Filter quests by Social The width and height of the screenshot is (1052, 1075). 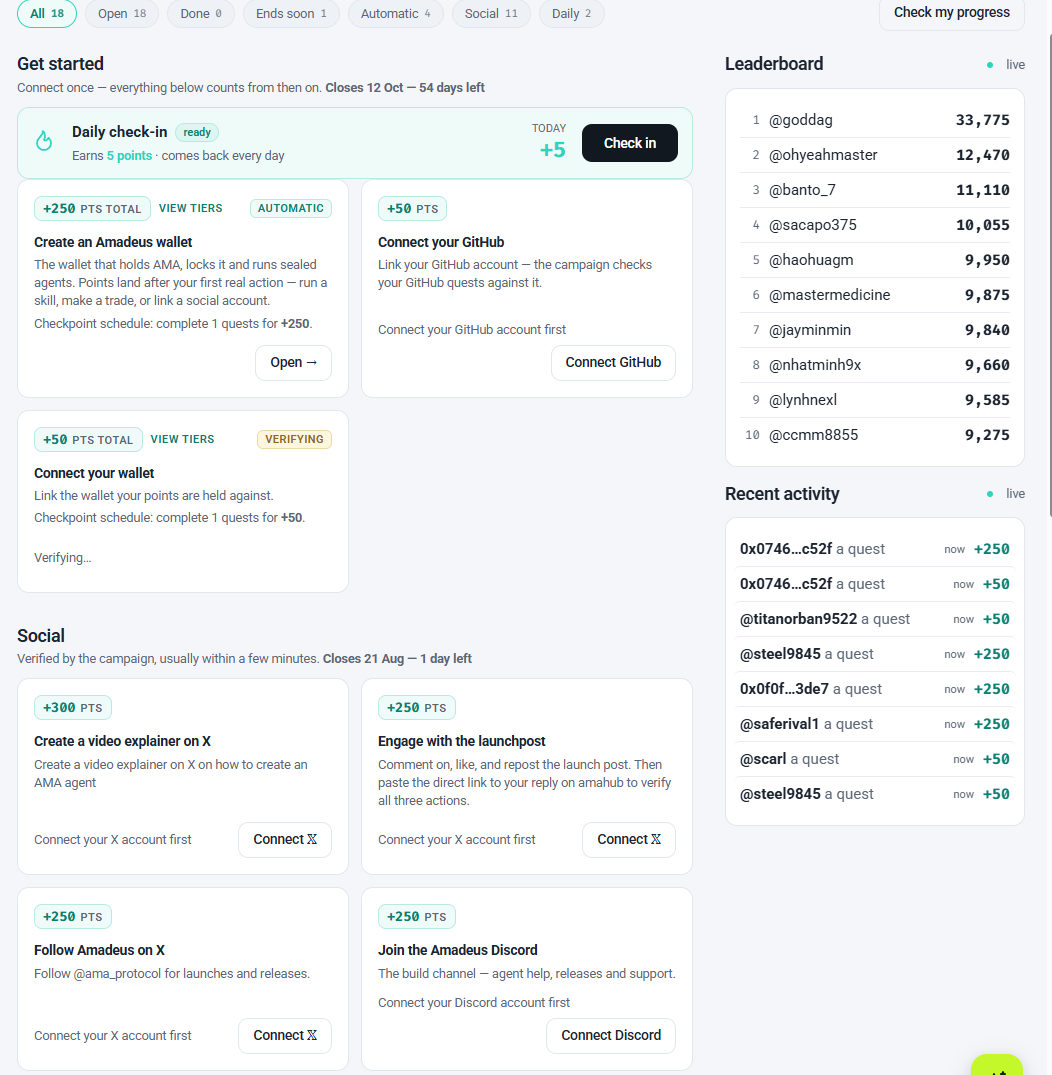coord(491,14)
